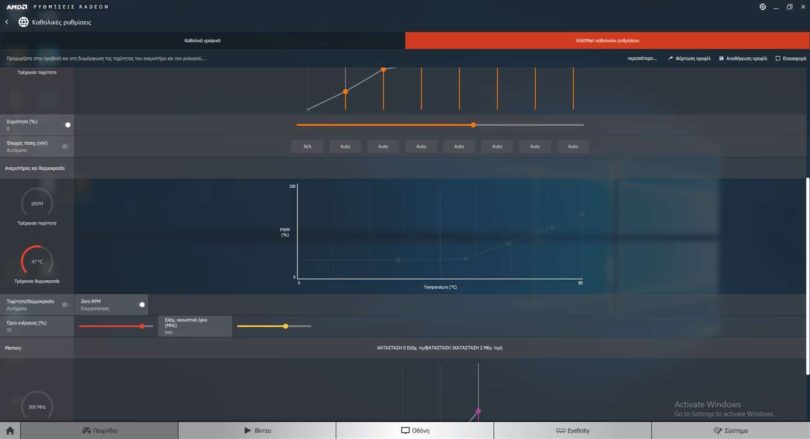Select the WattMan καθολικών ρυθμίσεων tab
The height and width of the screenshot is (439, 810).
608,40
